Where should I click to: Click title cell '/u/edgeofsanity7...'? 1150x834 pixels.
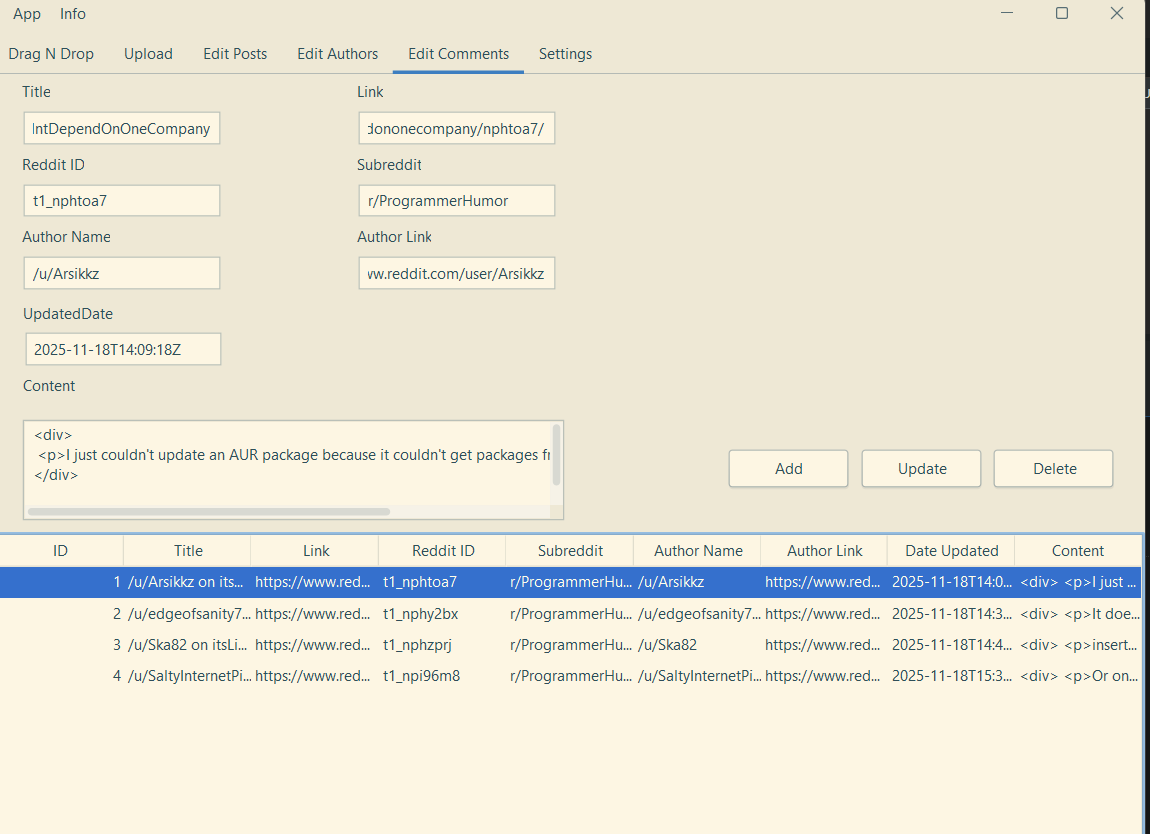point(189,614)
